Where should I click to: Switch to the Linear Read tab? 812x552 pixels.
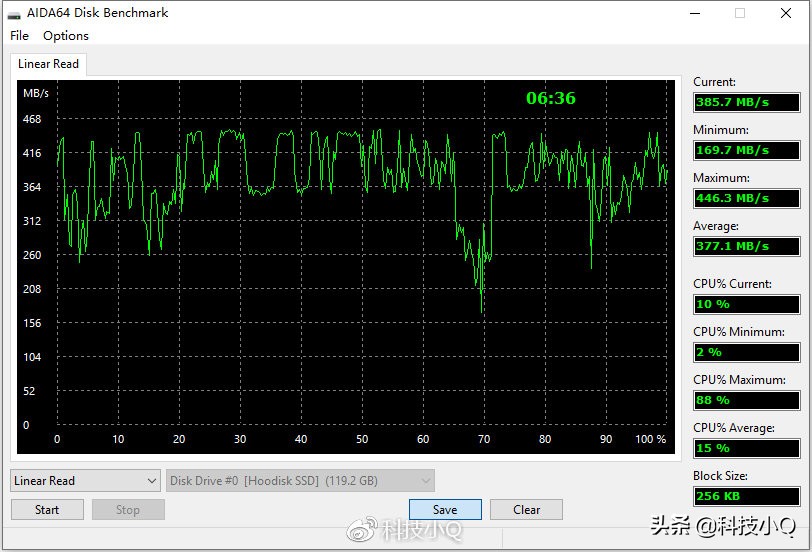click(48, 64)
